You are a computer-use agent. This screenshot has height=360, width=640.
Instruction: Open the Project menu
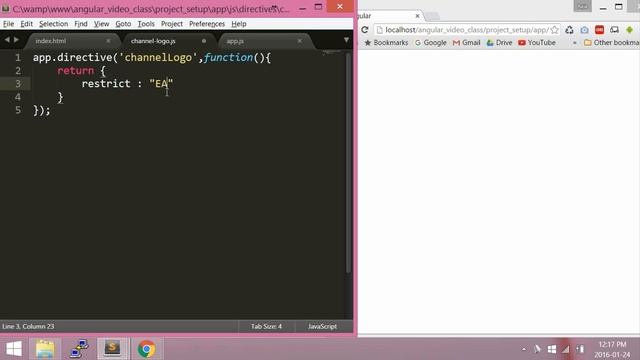[x=171, y=24]
